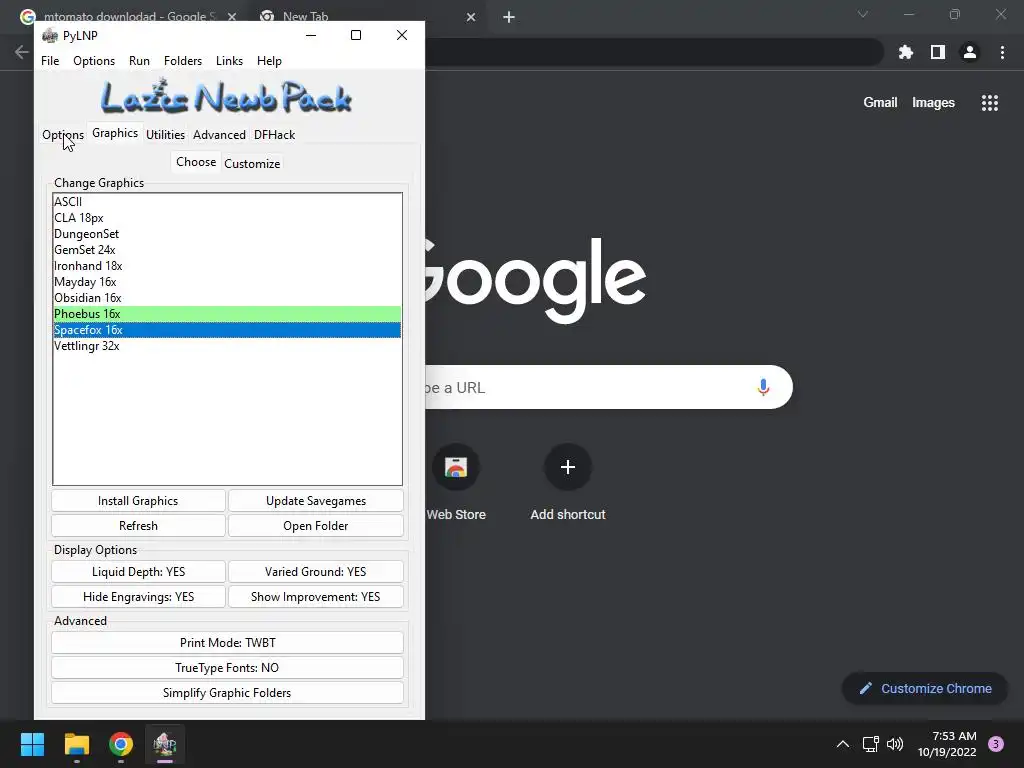The height and width of the screenshot is (768, 1024).
Task: Click Simplify Graphic Folders button
Action: pos(227,693)
